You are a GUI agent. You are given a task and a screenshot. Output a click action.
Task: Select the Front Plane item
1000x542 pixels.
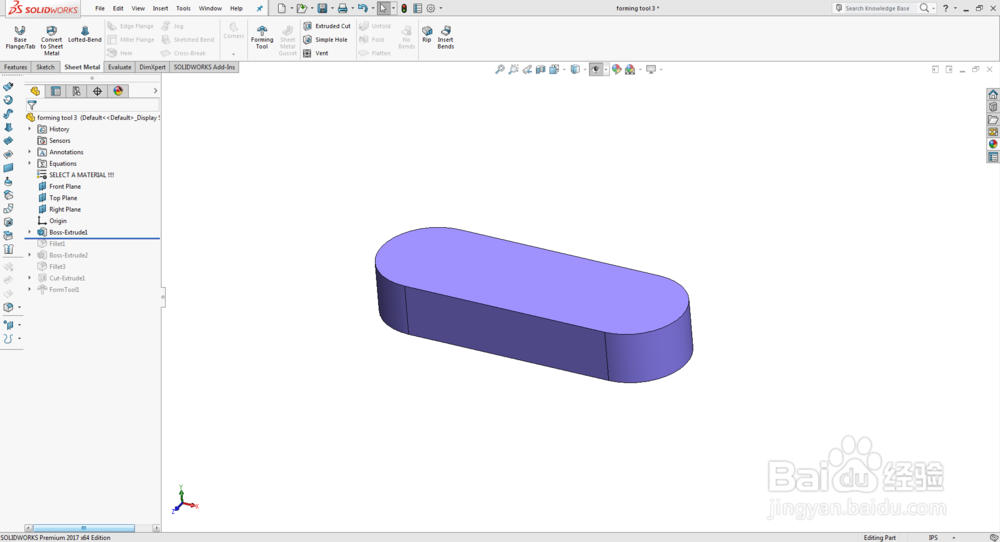59,186
